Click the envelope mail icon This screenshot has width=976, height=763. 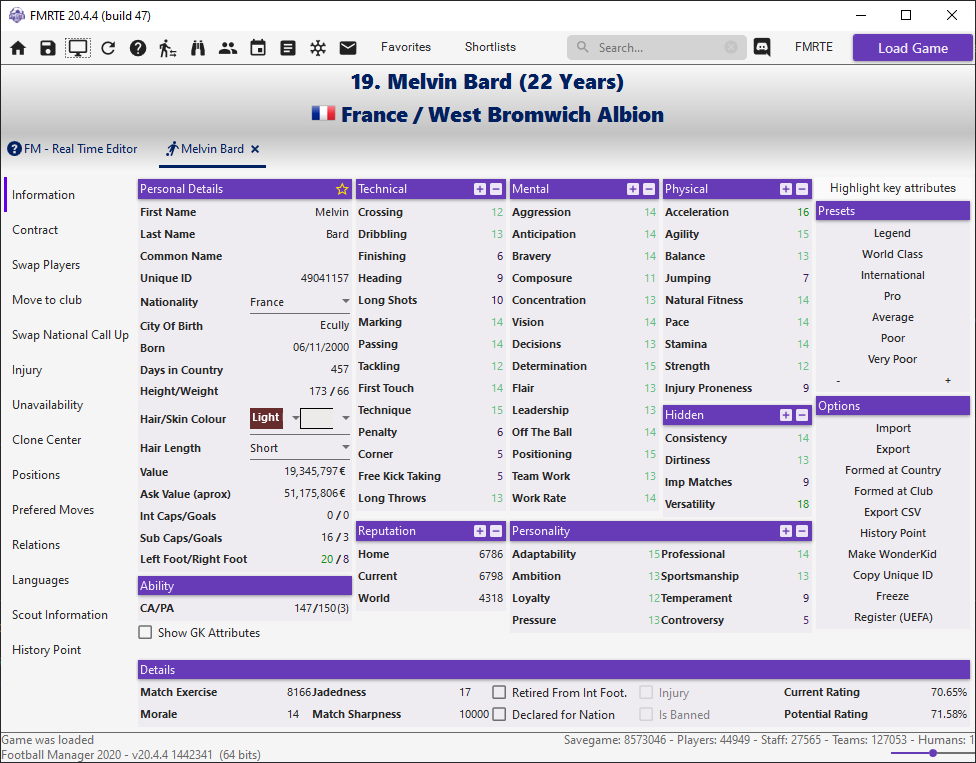click(x=348, y=48)
